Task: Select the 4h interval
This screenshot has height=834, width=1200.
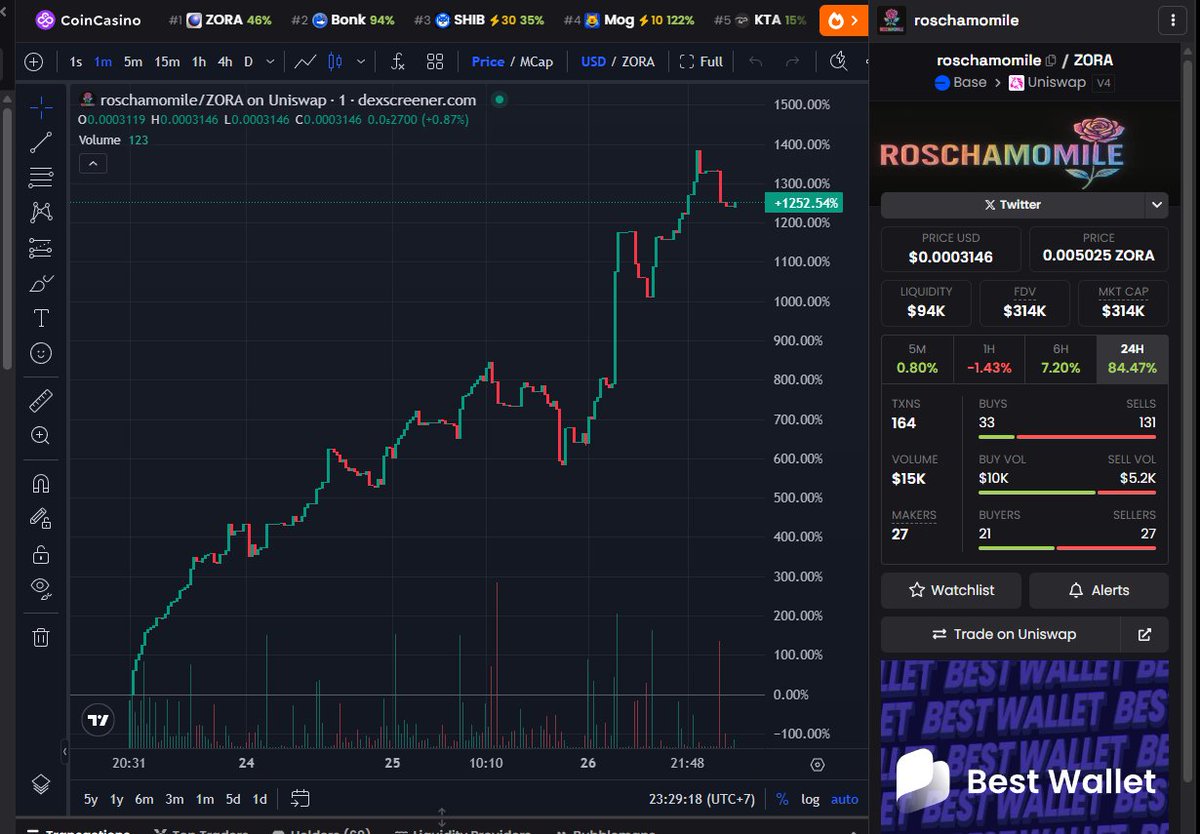Action: [x=225, y=62]
